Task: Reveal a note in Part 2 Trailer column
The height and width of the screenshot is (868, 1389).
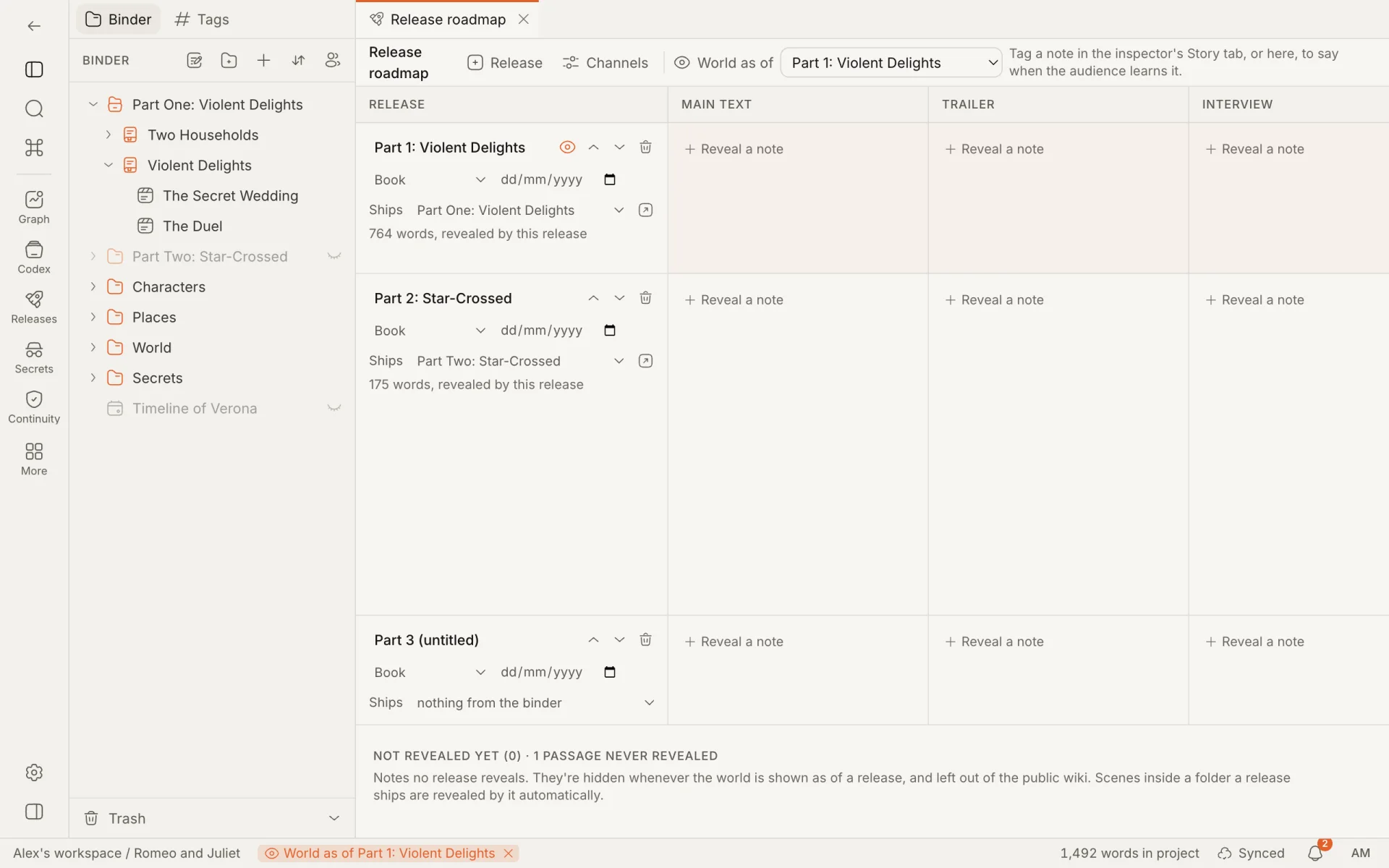Action: 995,299
